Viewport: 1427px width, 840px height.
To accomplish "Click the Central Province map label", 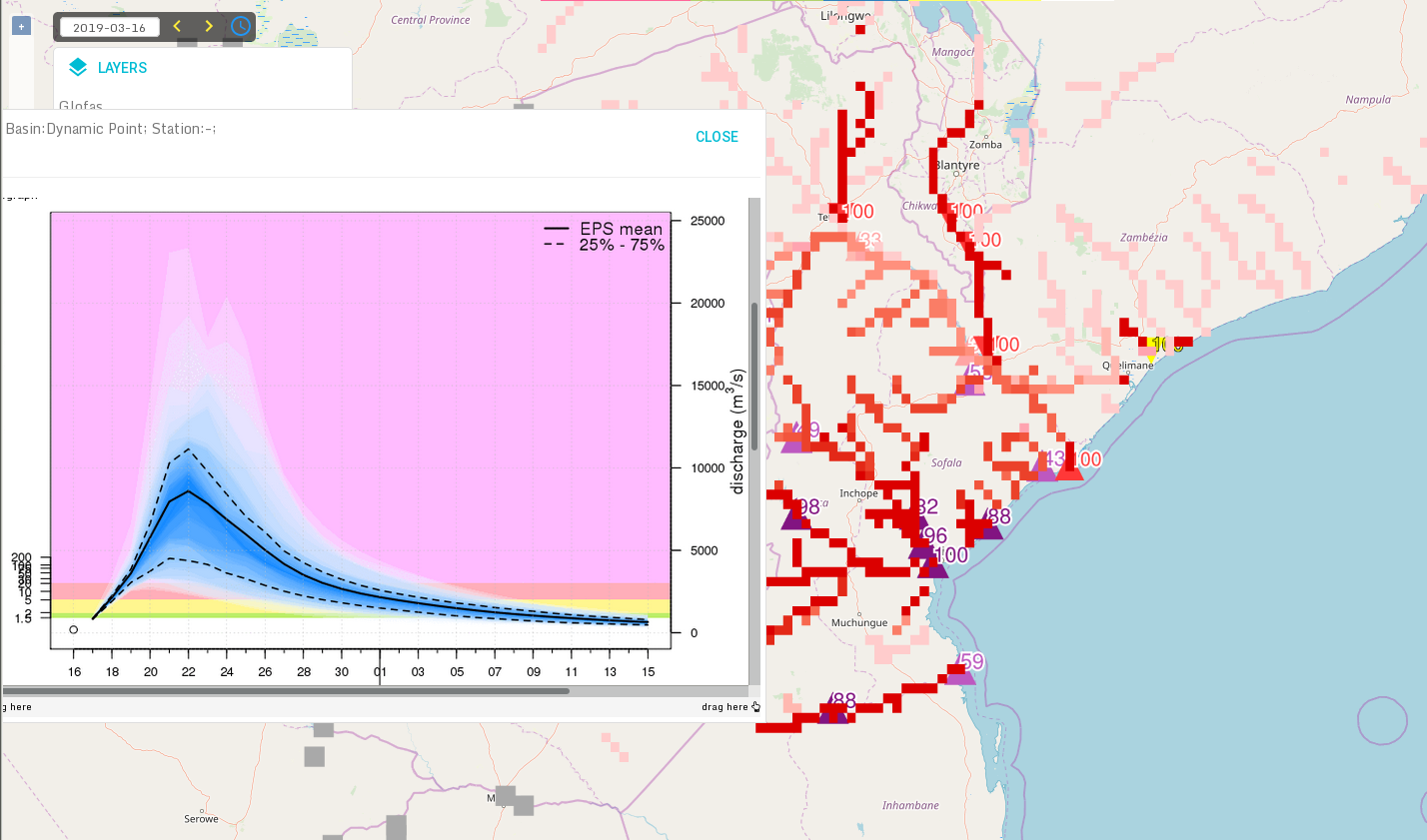I will (431, 20).
